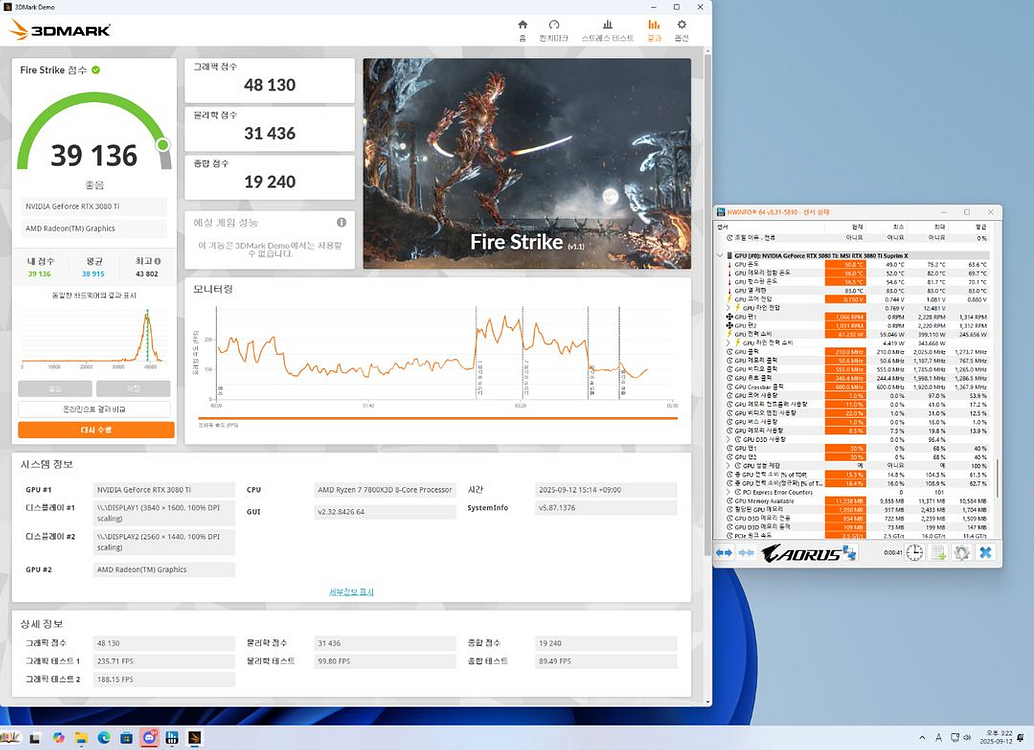Click the green dot on the score gauge
Screen dimensions: 1034x750
point(163,144)
